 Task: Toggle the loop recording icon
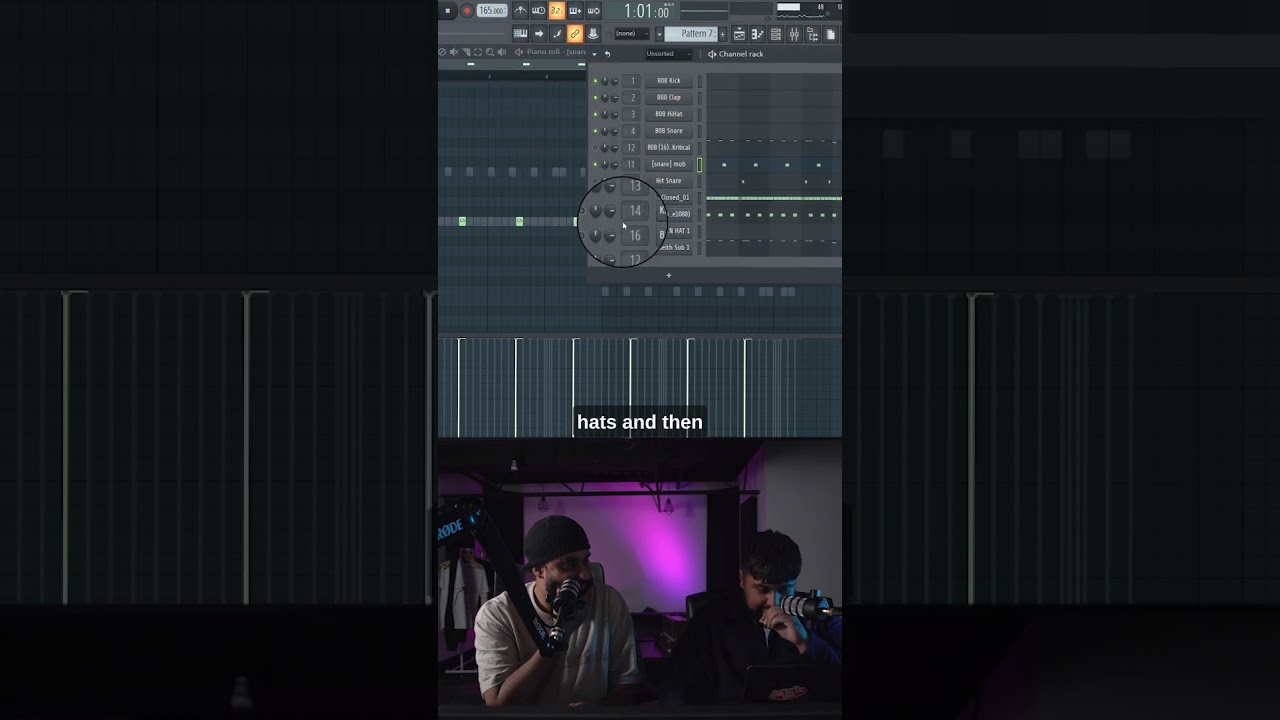point(593,11)
